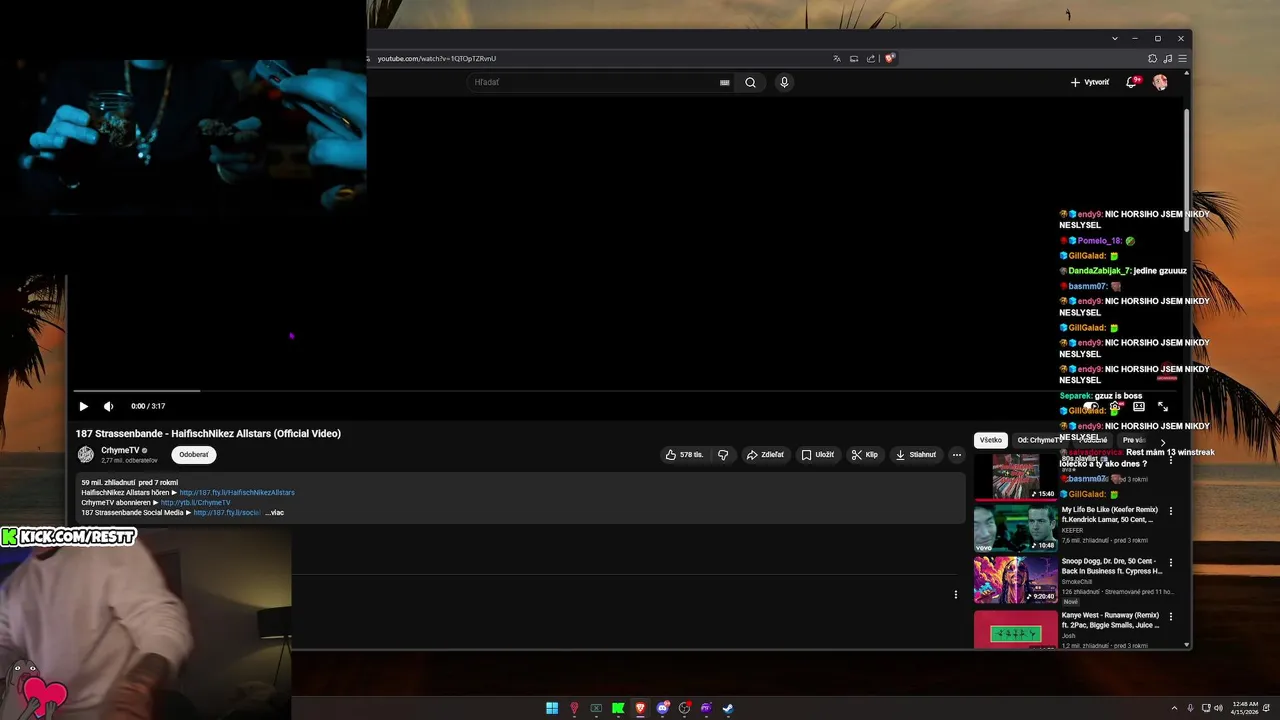Enter fullscreen in video player

(1163, 406)
